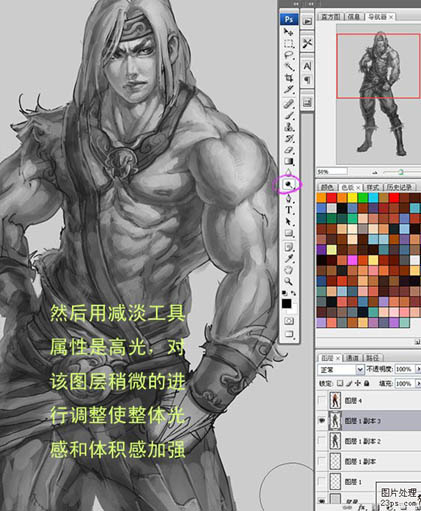Screen dimensions: 421x511
Task: Pick the yellow swatch in top row
Action: coord(353,198)
